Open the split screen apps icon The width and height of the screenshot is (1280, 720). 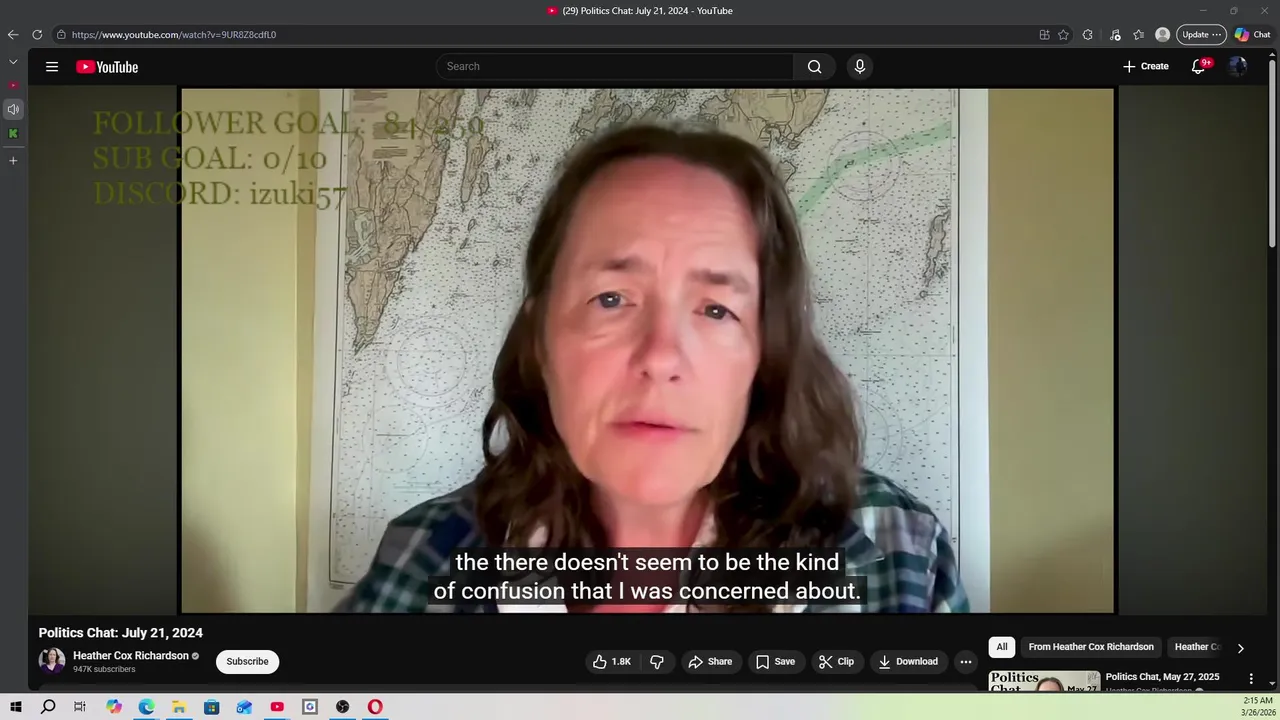(1044, 35)
